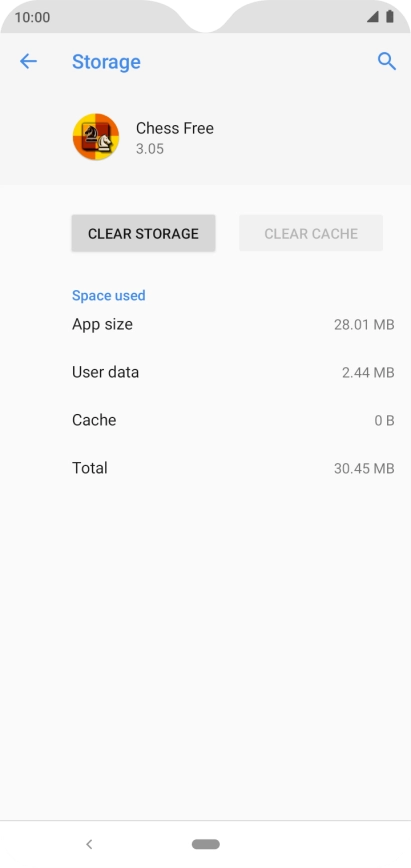The height and width of the screenshot is (868, 411).
Task: Select the Cache row
Action: pos(233,420)
